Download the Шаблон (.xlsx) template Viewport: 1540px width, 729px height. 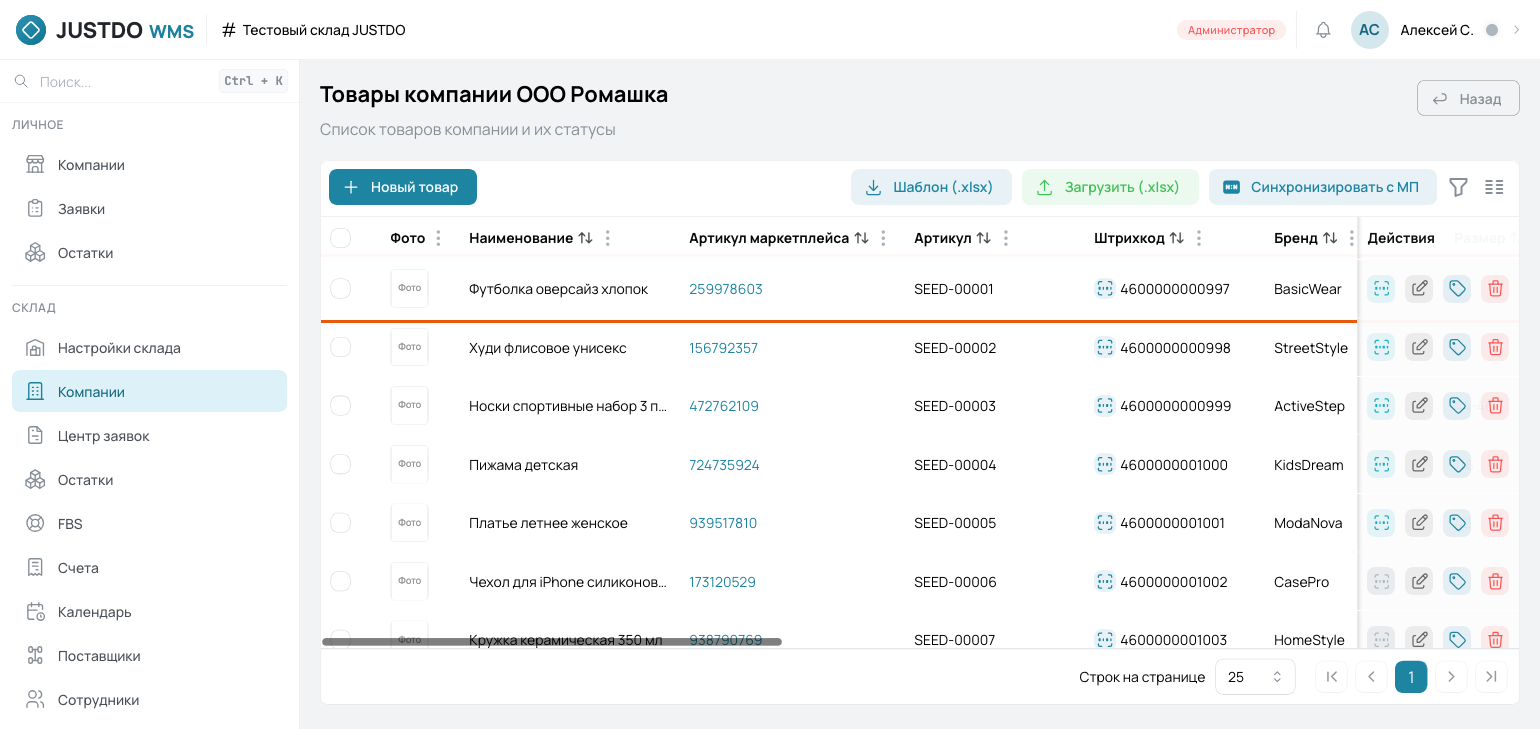coord(931,187)
